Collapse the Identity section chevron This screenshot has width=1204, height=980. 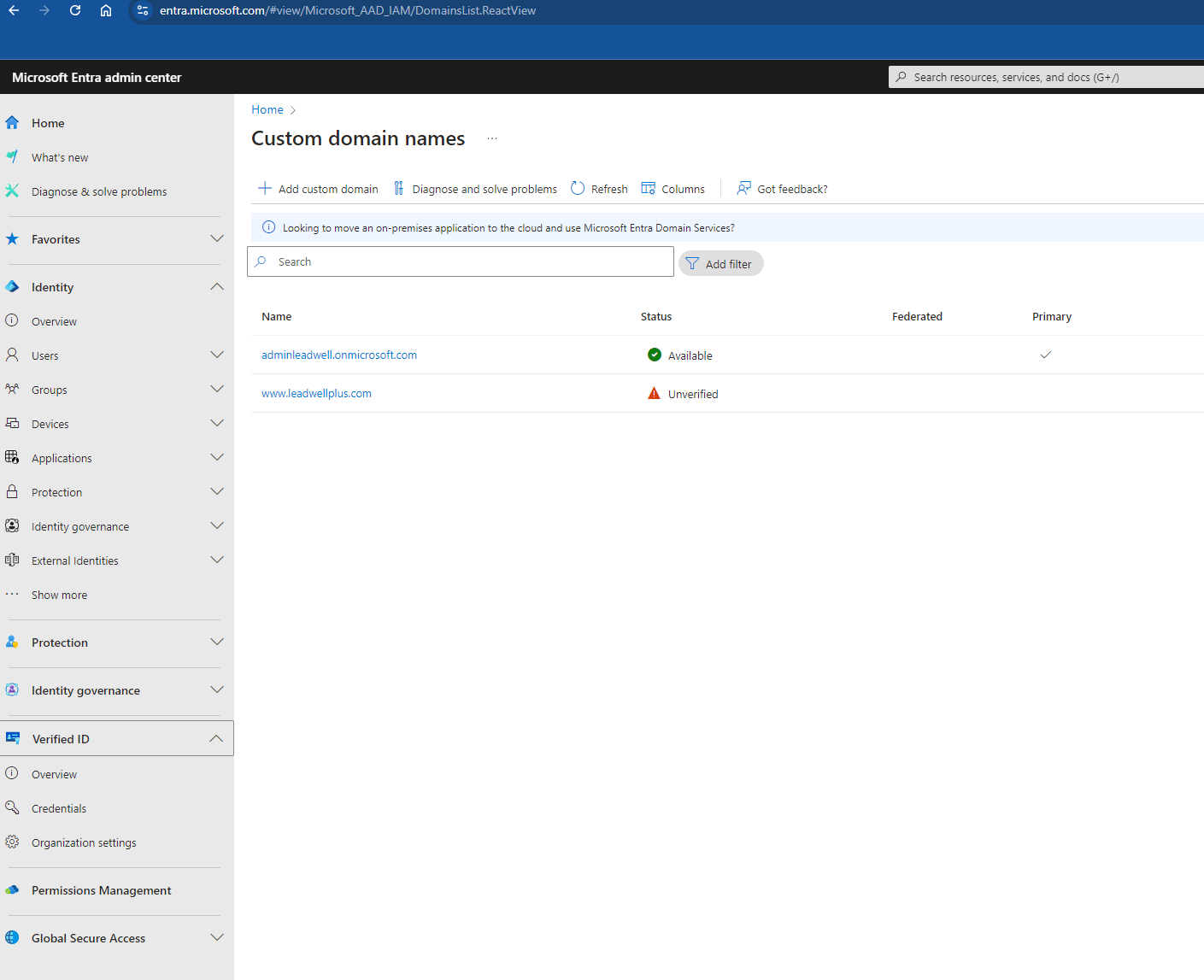pyautogui.click(x=217, y=286)
